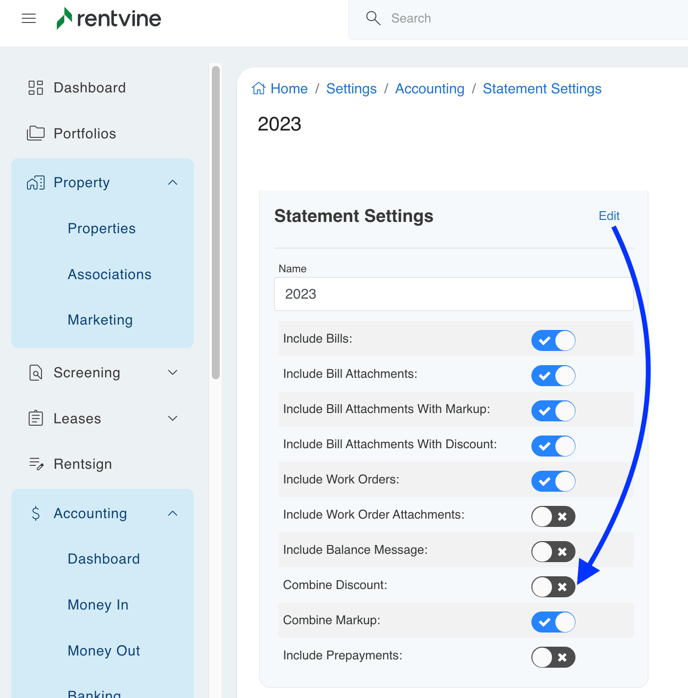Click the Home breadcrumb house icon
Image resolution: width=688 pixels, height=698 pixels.
click(x=259, y=89)
